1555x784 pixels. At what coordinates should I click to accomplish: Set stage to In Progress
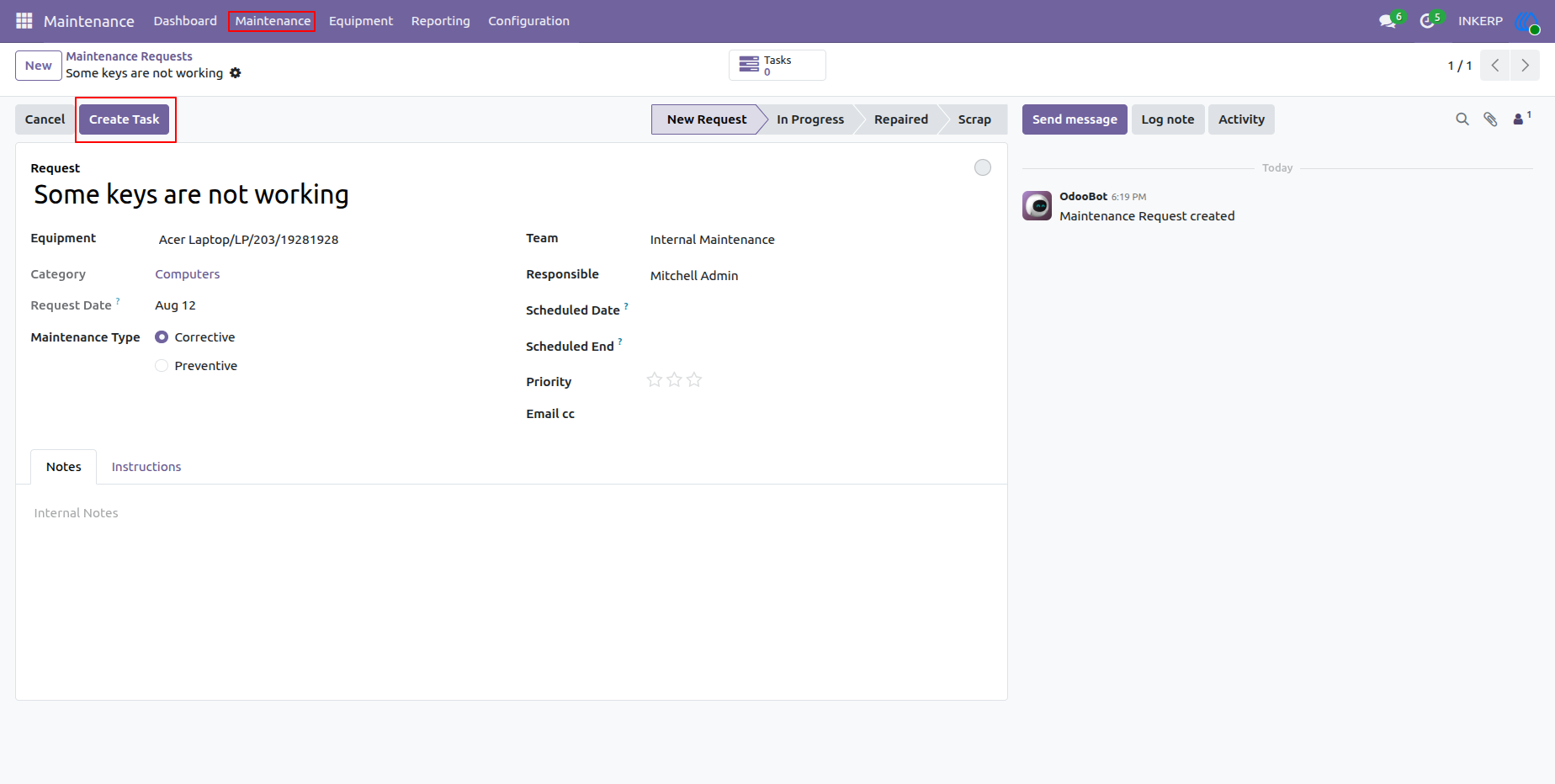(810, 119)
